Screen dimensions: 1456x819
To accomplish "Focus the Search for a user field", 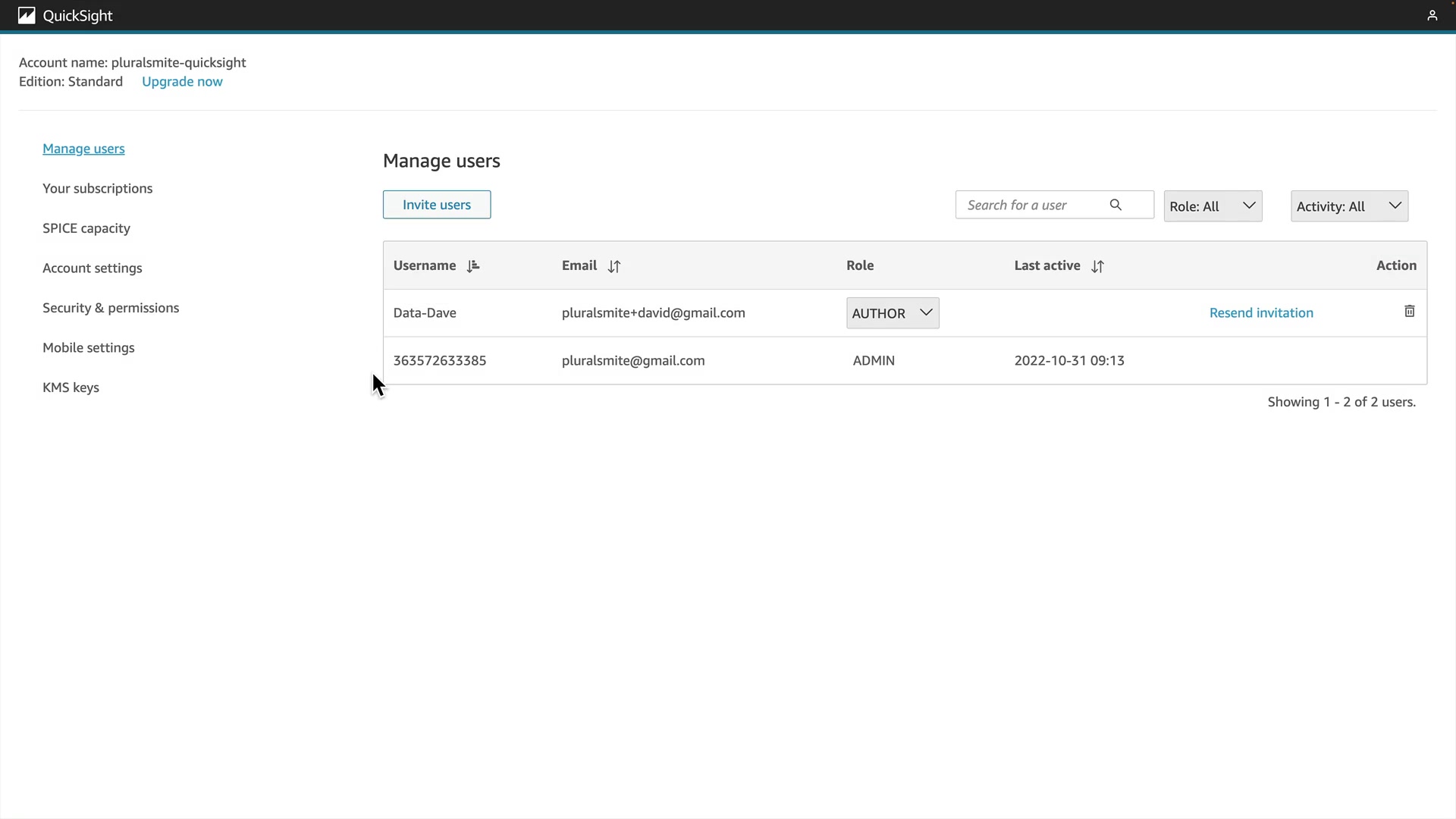I will coord(1031,206).
